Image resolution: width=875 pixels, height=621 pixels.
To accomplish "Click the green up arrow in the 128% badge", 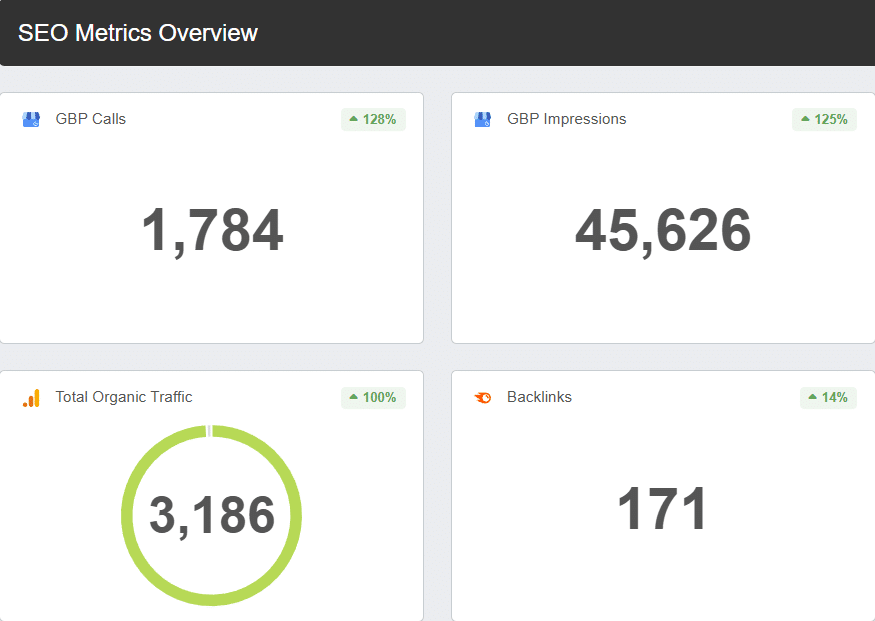I will [353, 120].
